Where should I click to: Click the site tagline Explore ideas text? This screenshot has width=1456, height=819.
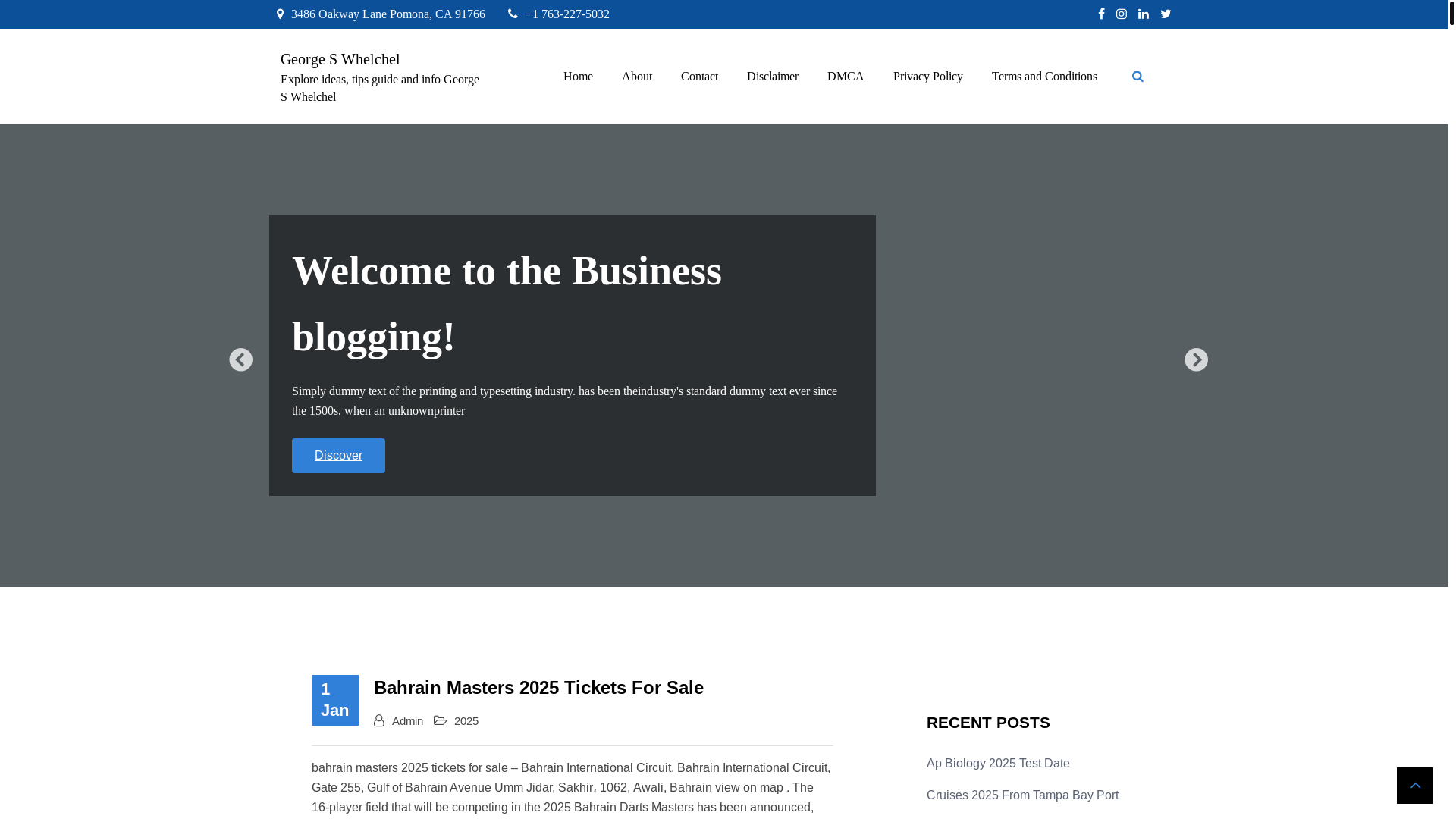tap(380, 88)
